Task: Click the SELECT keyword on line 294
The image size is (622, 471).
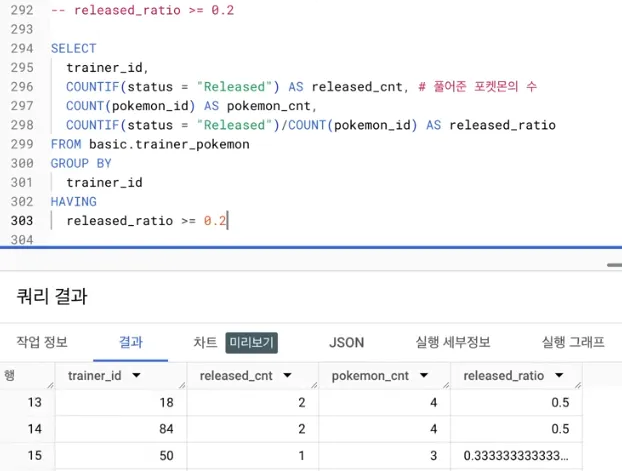Action: click(x=73, y=48)
